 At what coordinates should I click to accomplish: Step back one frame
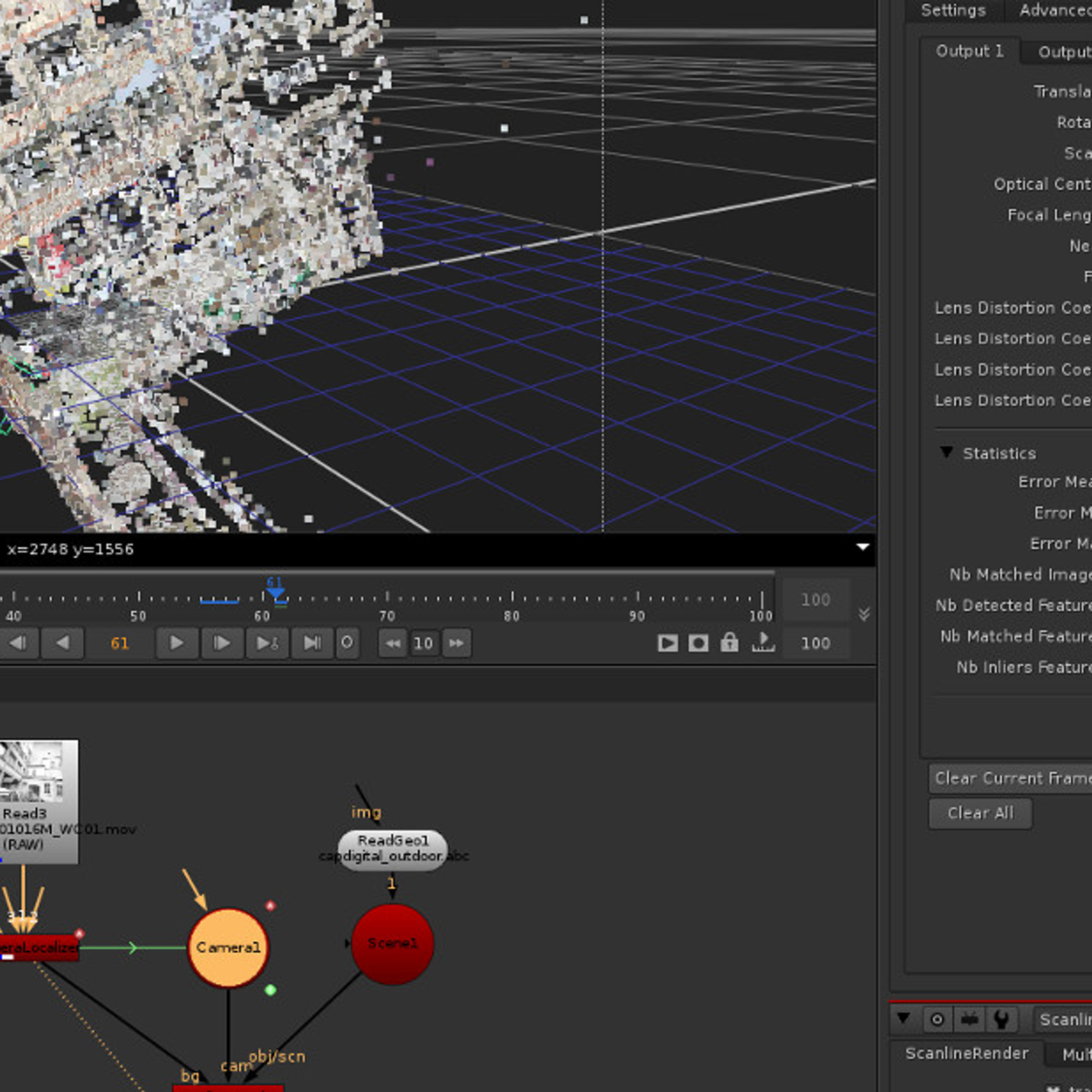pyautogui.click(x=18, y=643)
